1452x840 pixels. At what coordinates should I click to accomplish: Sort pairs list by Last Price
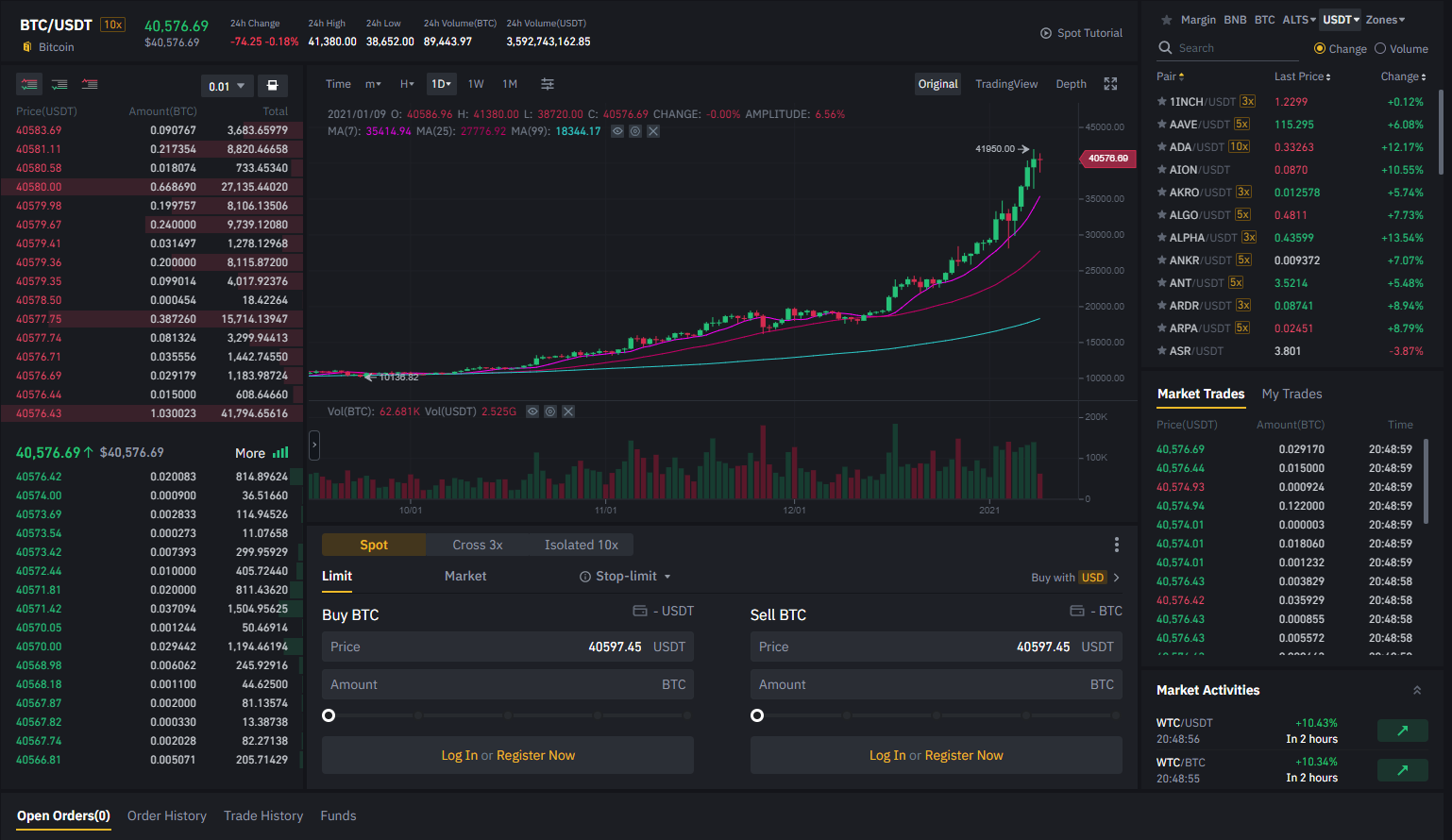[1302, 76]
